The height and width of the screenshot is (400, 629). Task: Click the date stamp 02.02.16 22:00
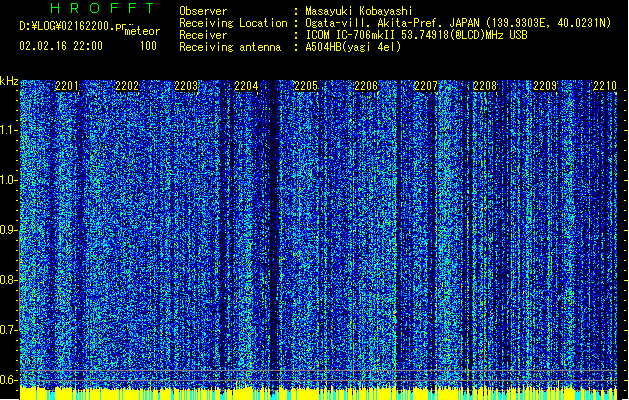(x=61, y=46)
